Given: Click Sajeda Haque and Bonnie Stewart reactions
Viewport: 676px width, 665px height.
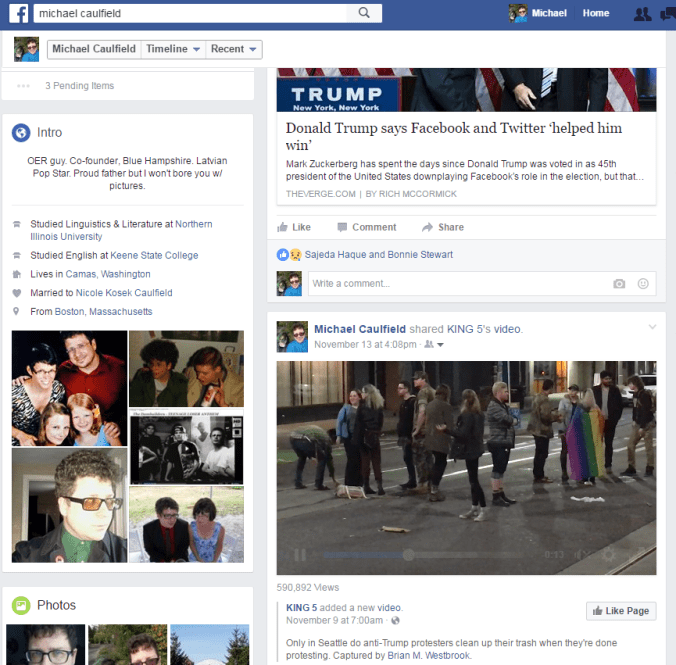Looking at the screenshot, I should coord(379,255).
